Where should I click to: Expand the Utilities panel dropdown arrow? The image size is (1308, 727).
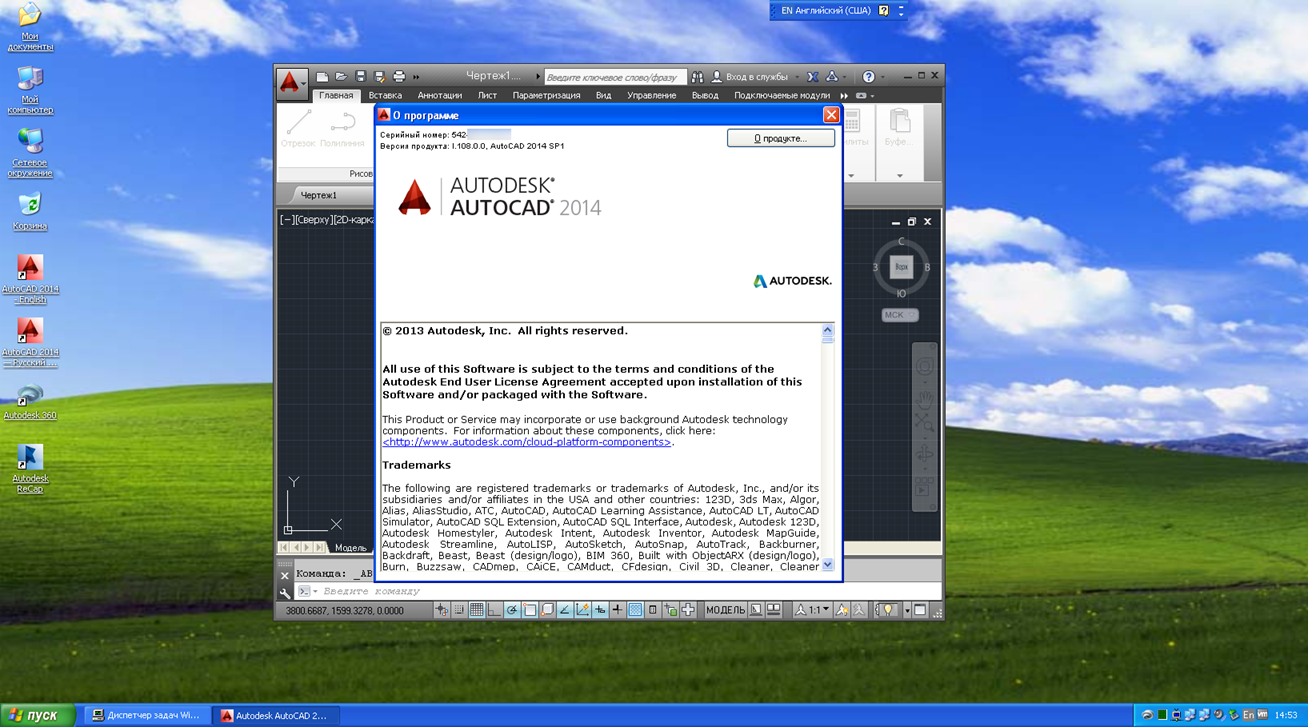pos(851,176)
